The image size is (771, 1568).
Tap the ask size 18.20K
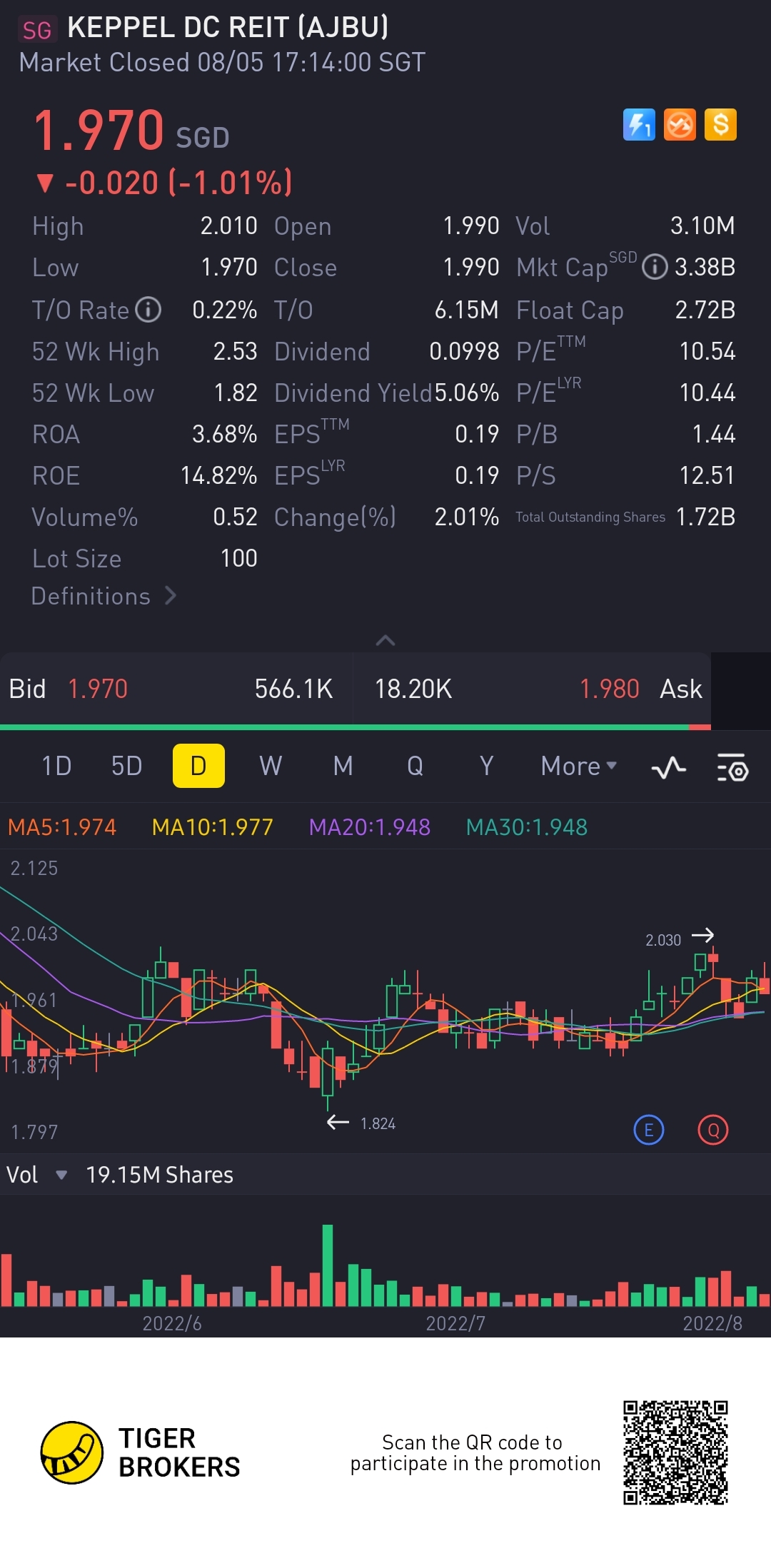[413, 689]
